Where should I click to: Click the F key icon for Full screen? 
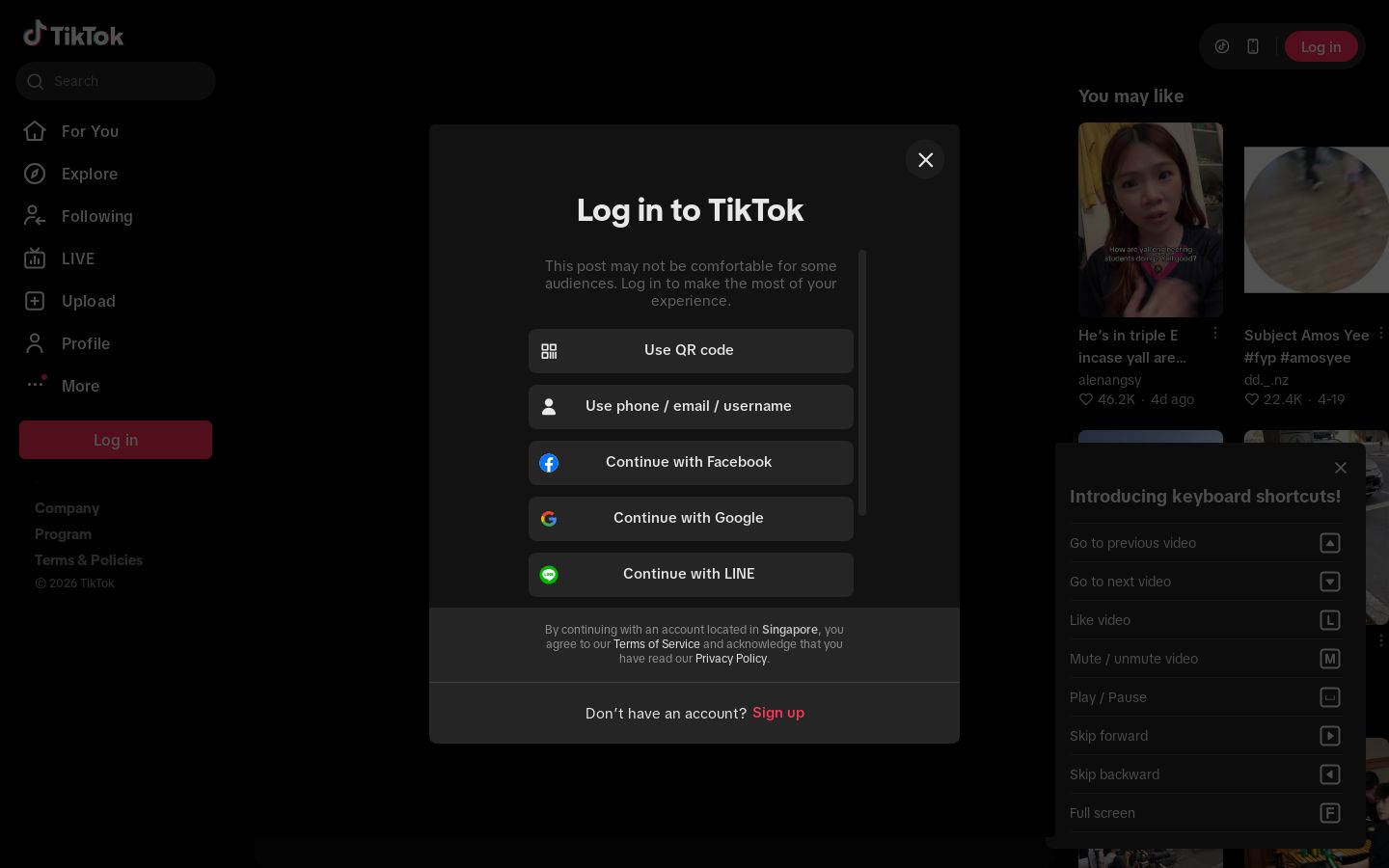1330,813
